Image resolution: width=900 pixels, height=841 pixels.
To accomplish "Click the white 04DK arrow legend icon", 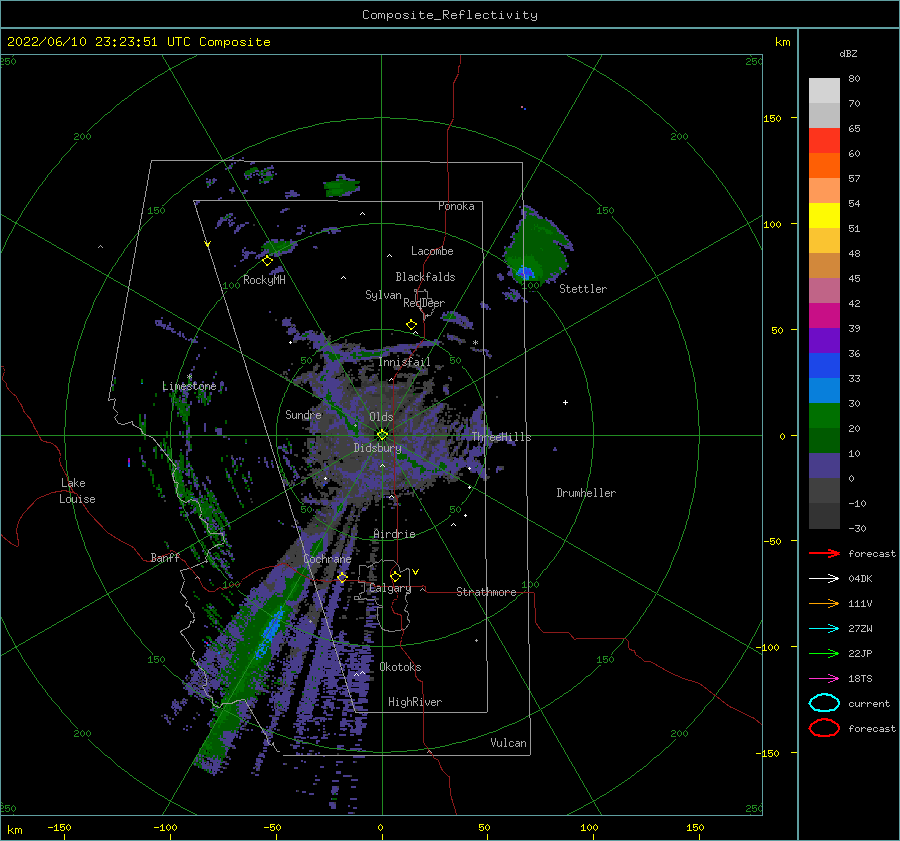I will 824,578.
